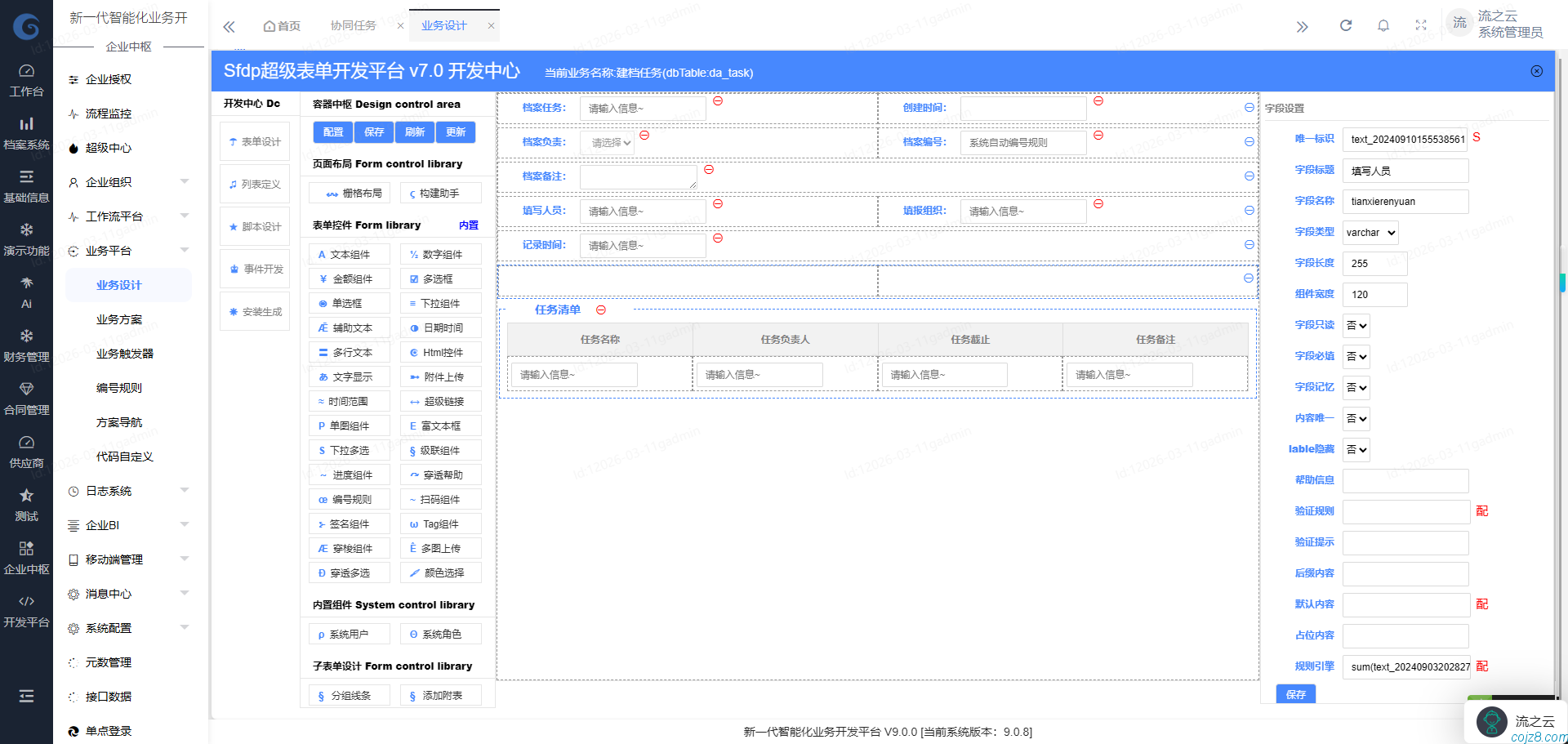Toggle the sidebar menu hamburger icon
The width and height of the screenshot is (1568, 744).
(26, 696)
